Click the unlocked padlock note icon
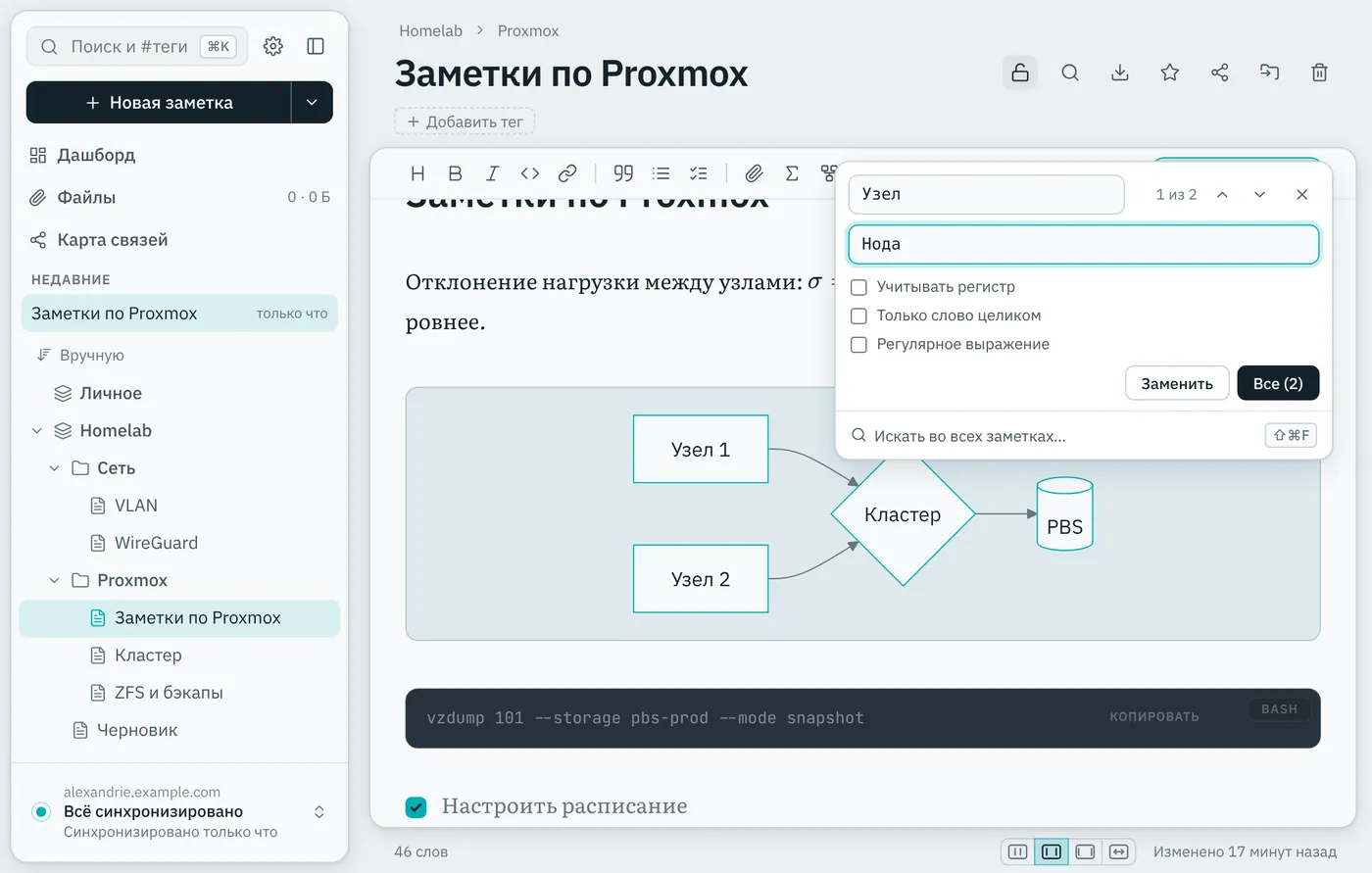The width and height of the screenshot is (1372, 873). (x=1020, y=73)
